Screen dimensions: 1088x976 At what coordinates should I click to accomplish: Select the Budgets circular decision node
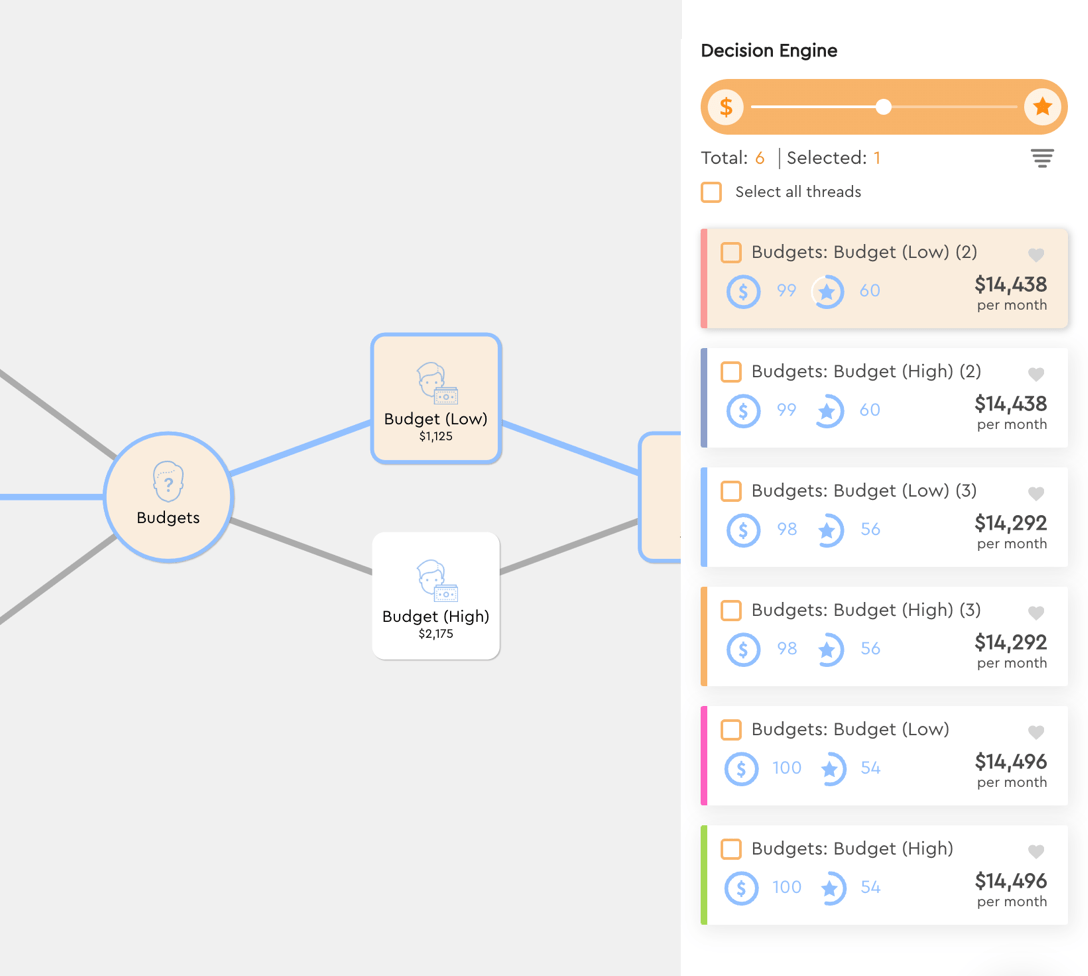[x=168, y=497]
